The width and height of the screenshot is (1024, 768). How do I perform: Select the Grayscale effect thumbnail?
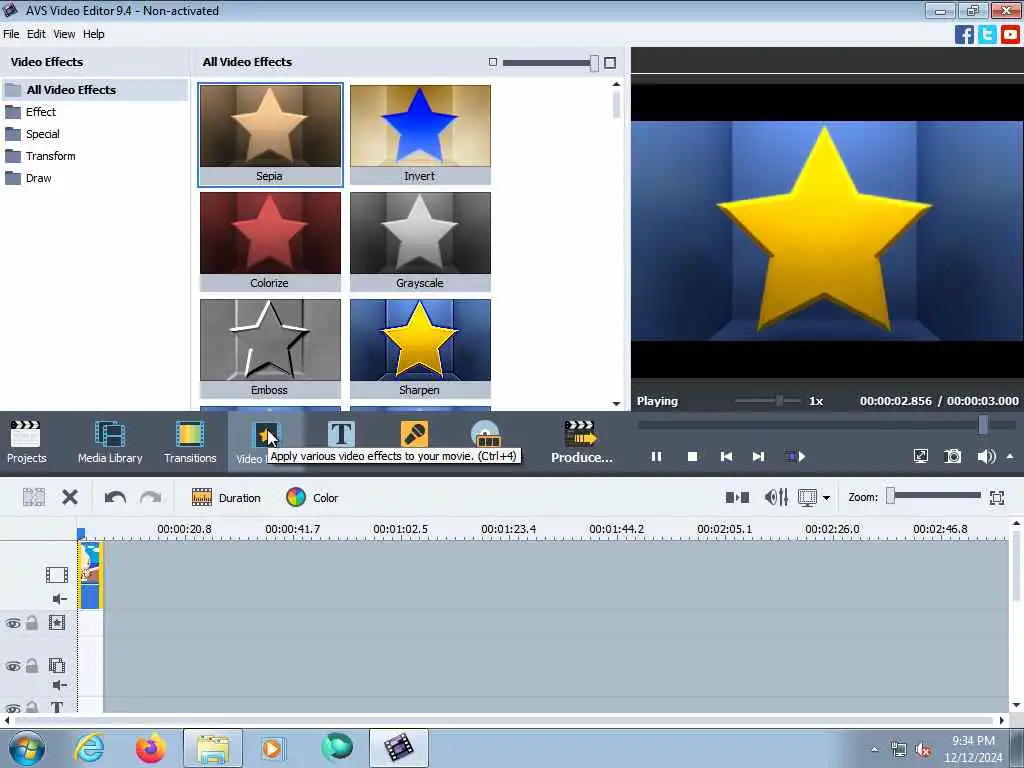[x=420, y=242]
